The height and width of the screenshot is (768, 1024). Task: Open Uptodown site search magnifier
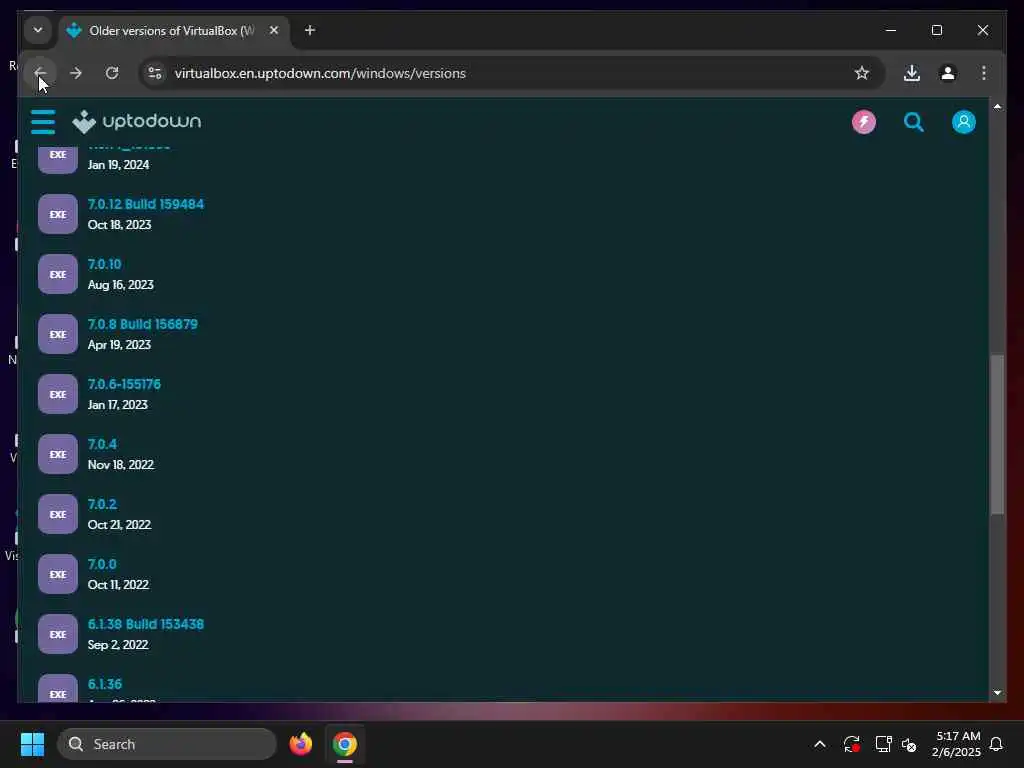pyautogui.click(x=913, y=122)
